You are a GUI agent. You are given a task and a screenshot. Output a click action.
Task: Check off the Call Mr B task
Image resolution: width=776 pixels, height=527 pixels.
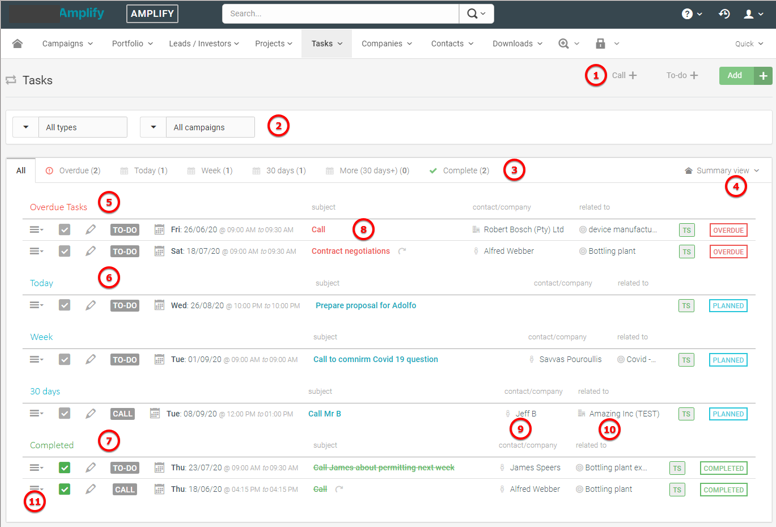click(x=64, y=413)
